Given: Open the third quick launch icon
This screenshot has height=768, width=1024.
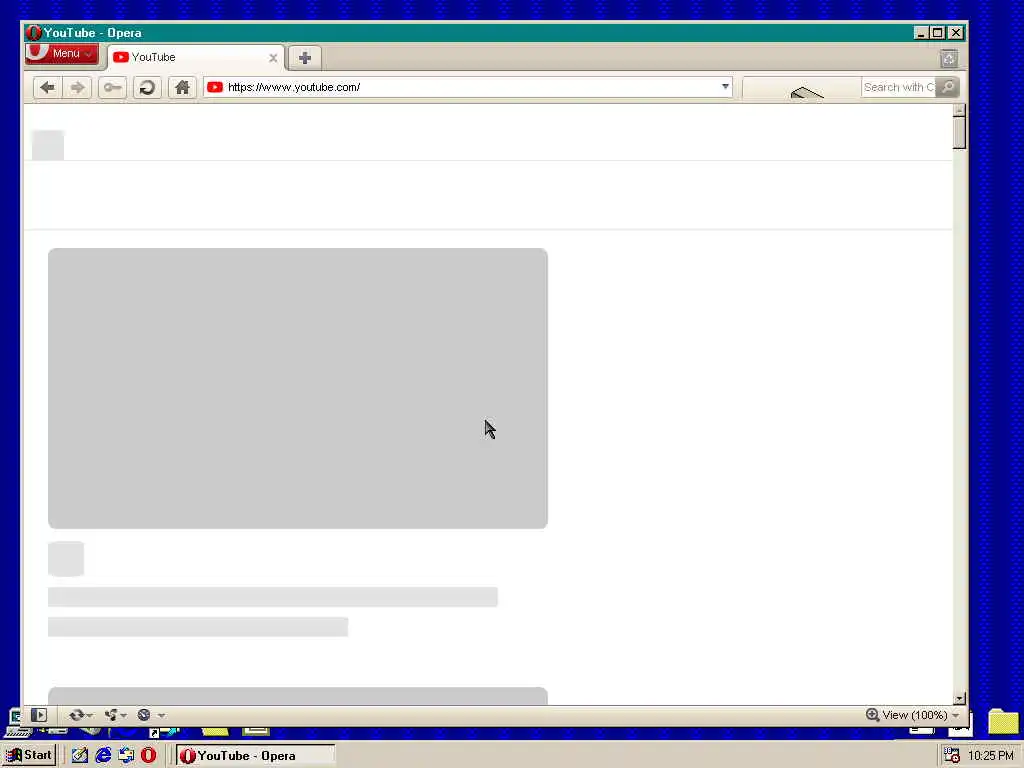Looking at the screenshot, I should click(x=126, y=756).
